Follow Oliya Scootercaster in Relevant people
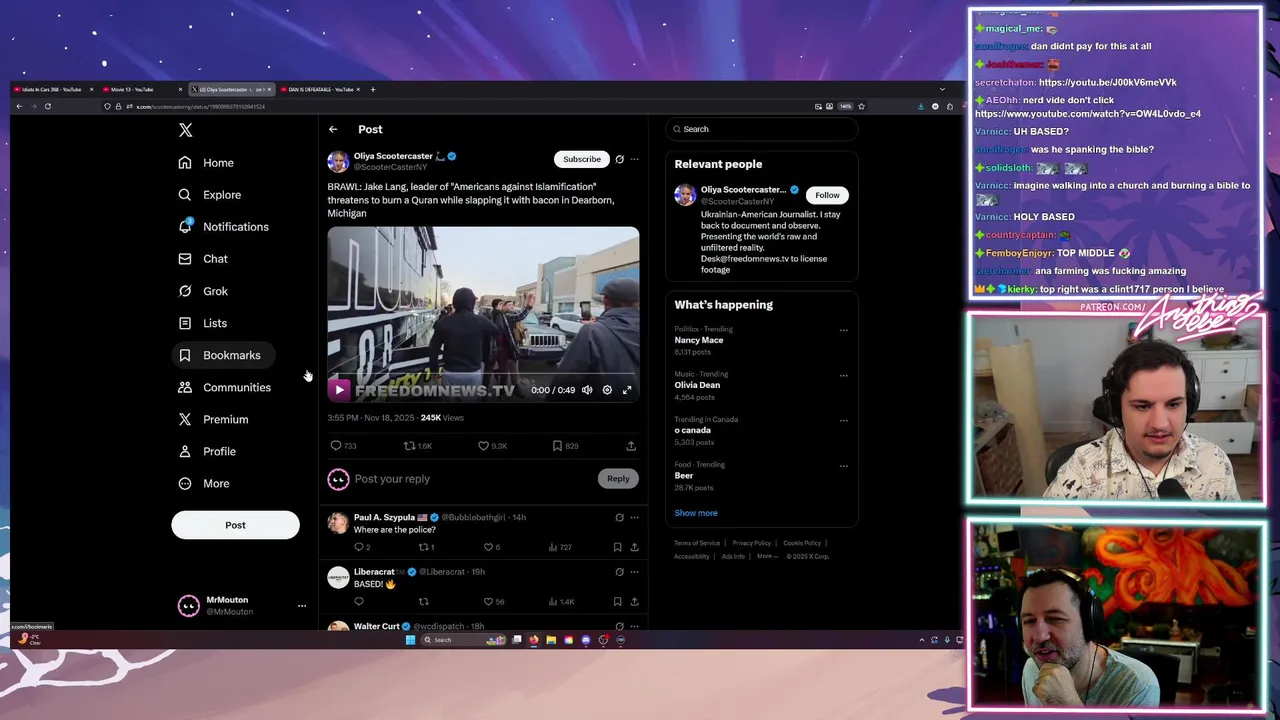This screenshot has height=720, width=1280. point(827,195)
